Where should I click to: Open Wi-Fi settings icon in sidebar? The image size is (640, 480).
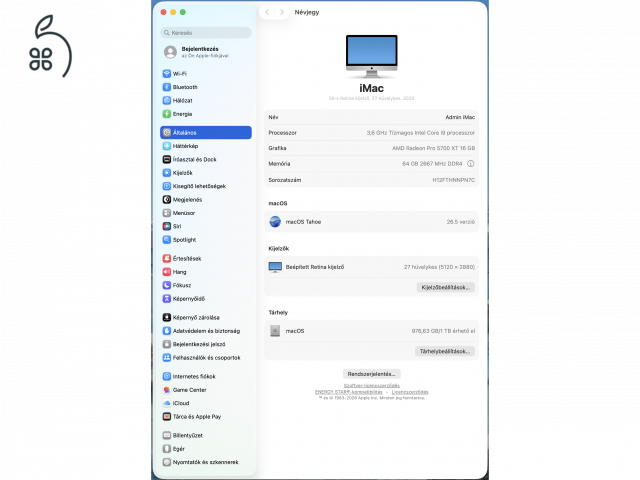(x=167, y=74)
